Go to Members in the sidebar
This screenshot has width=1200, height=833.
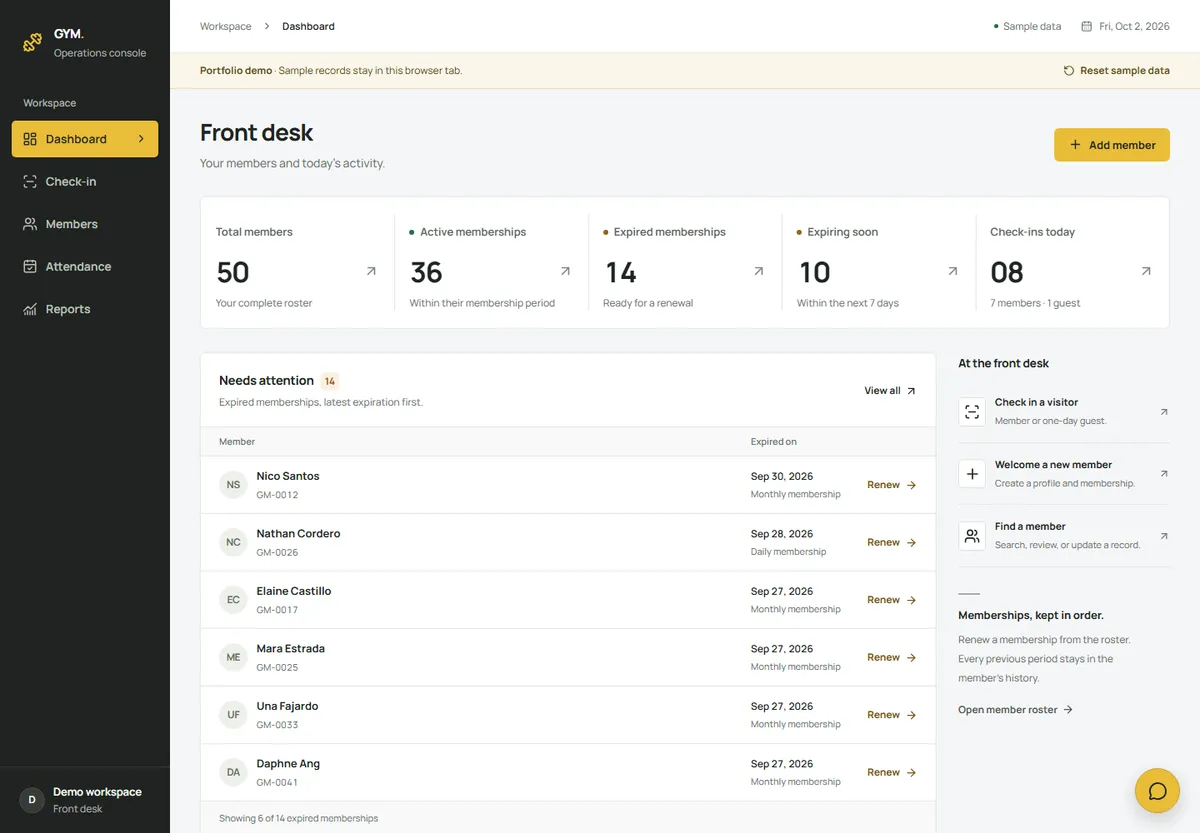pyautogui.click(x=85, y=224)
